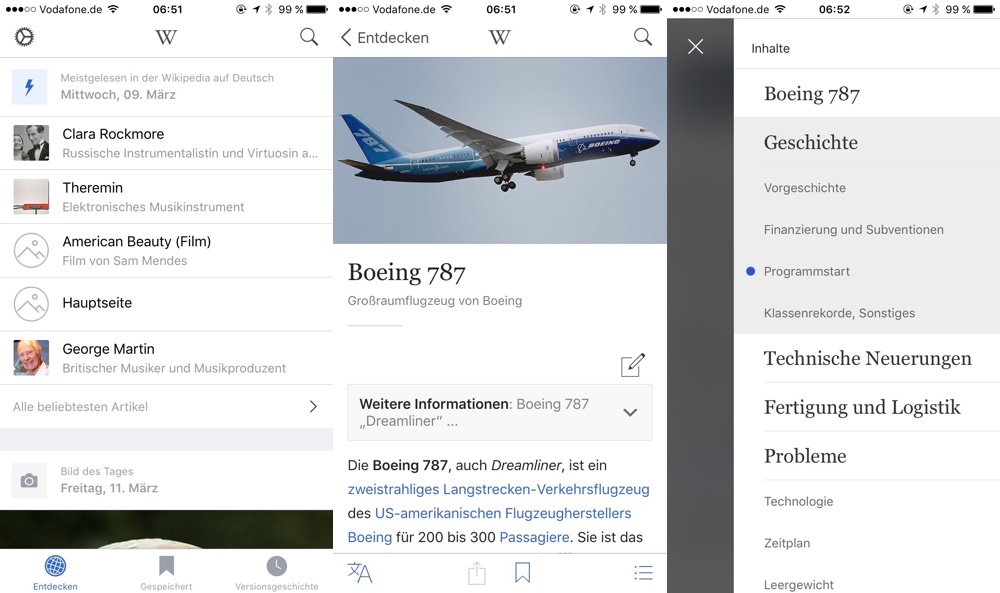
Task: Go back to Entdecken
Action: pos(385,38)
